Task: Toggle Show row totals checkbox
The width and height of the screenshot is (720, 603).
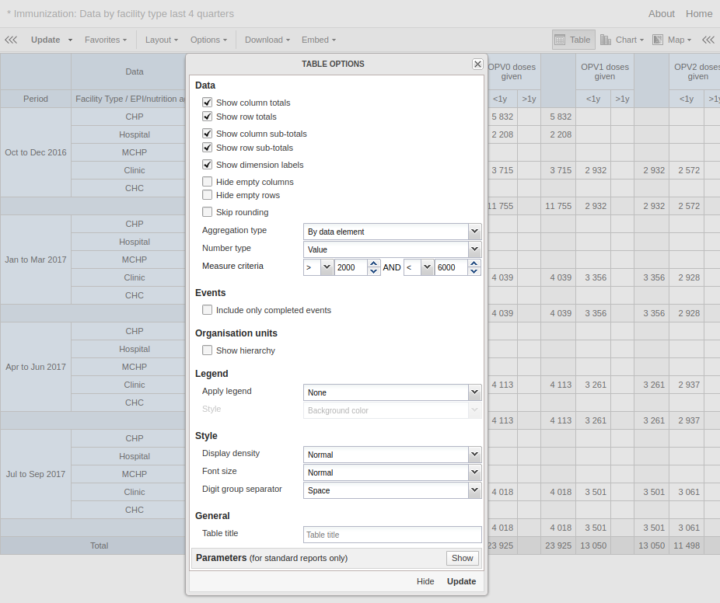Action: (x=207, y=117)
